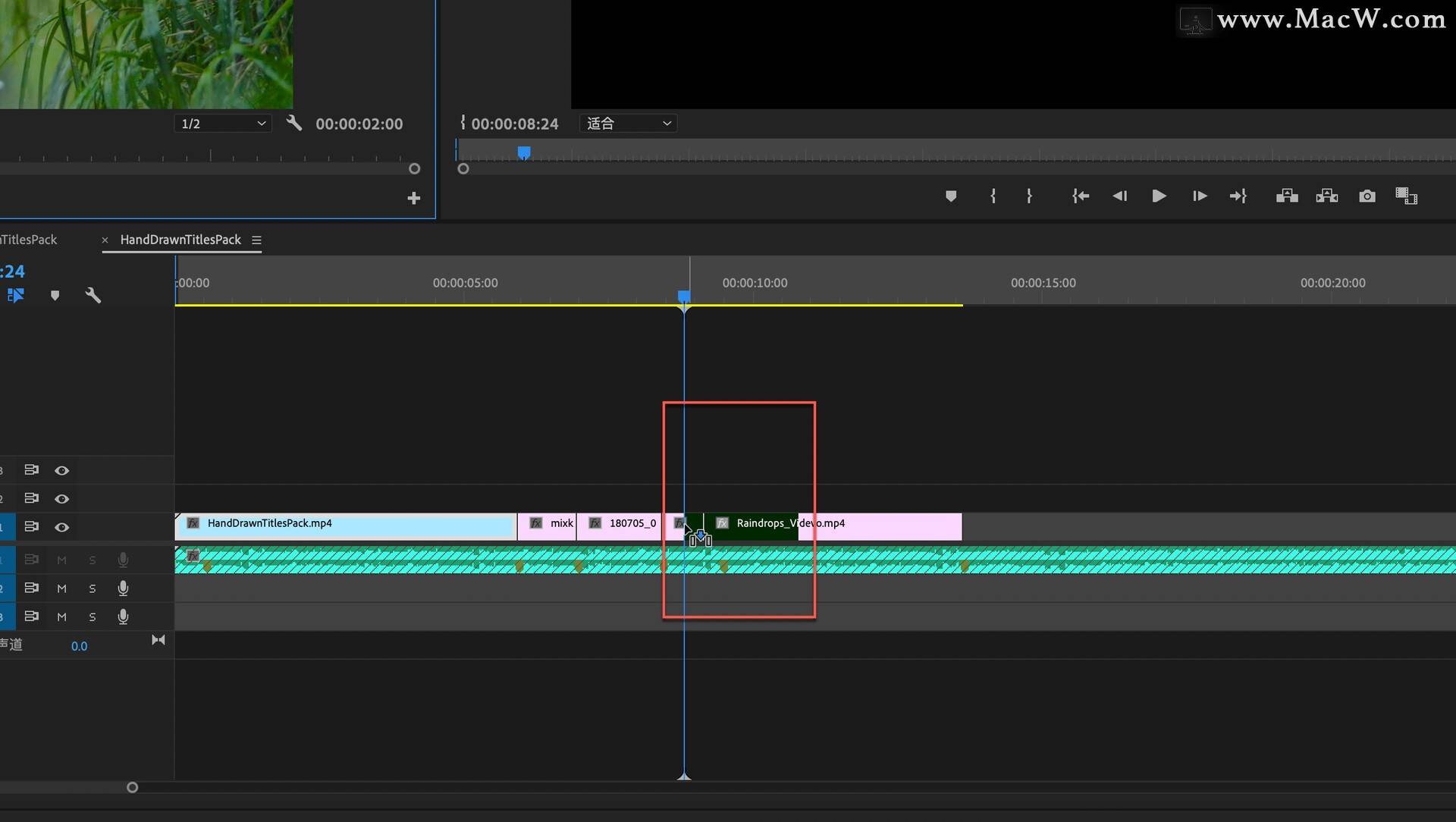Open timeline wrench display settings
This screenshot has width=1456, height=822.
[x=93, y=296]
